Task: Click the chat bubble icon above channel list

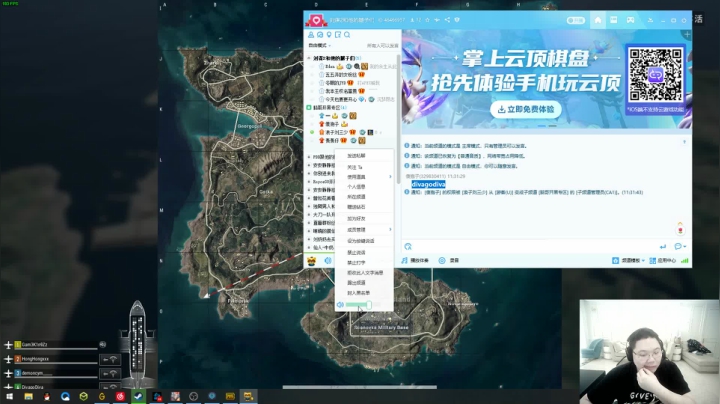Action: (x=320, y=35)
